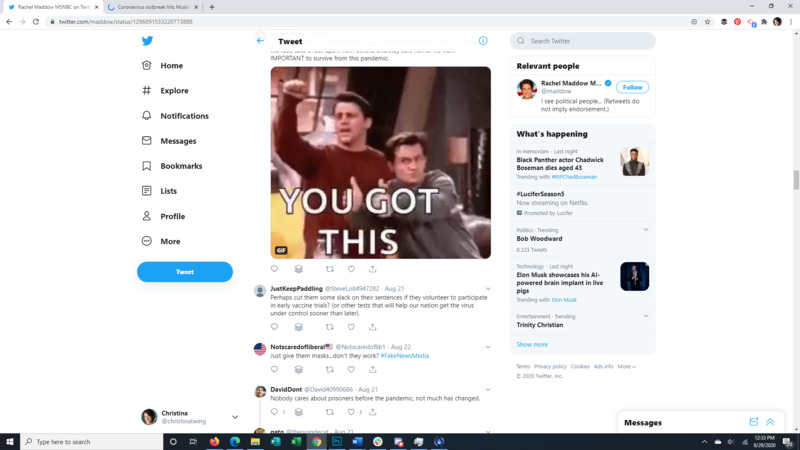Click the page's vertical scrollbar
Image resolution: width=800 pixels, height=450 pixels.
coord(796,180)
